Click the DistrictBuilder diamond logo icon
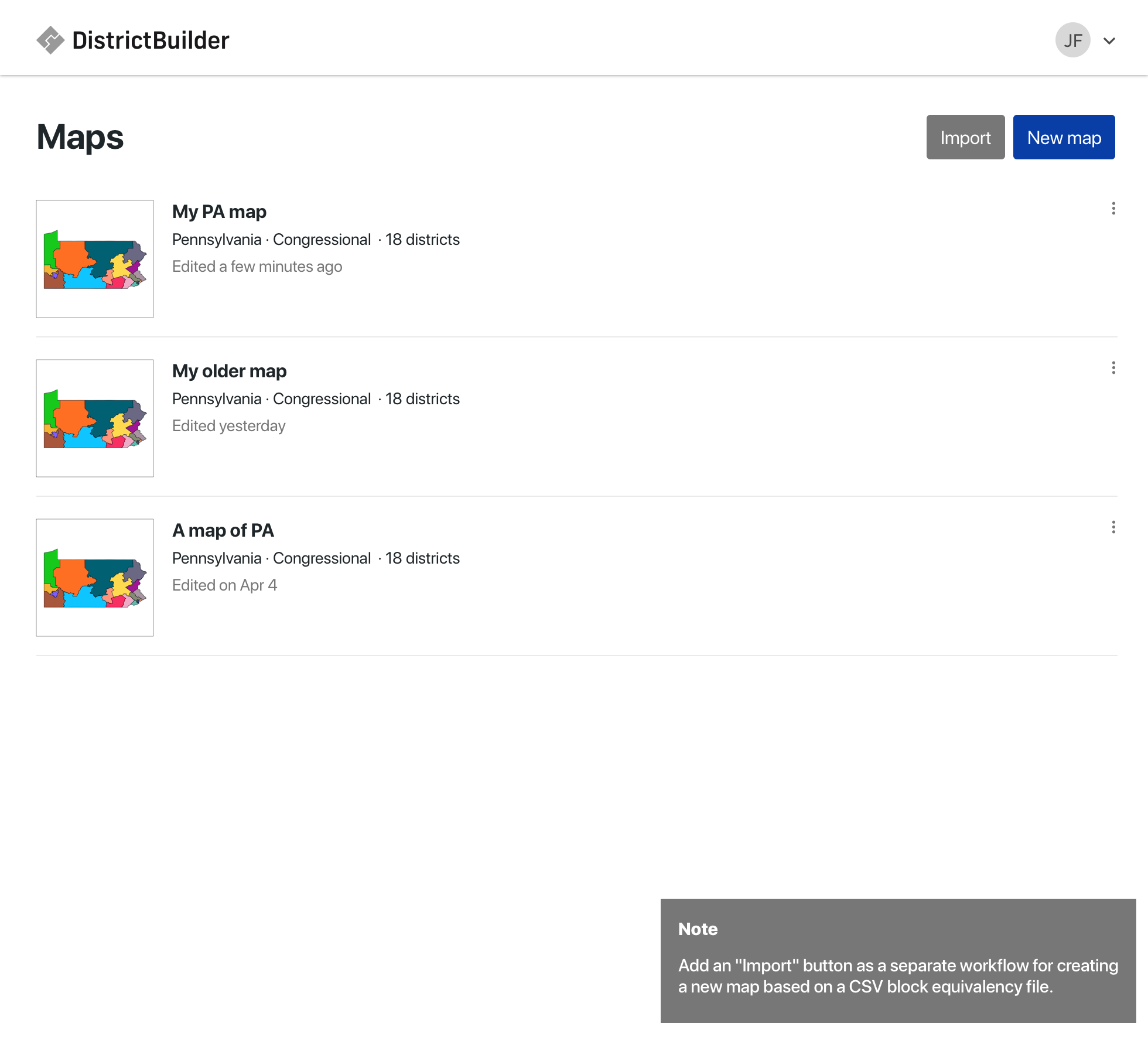Viewport: 1148px width, 1037px height. [x=50, y=40]
